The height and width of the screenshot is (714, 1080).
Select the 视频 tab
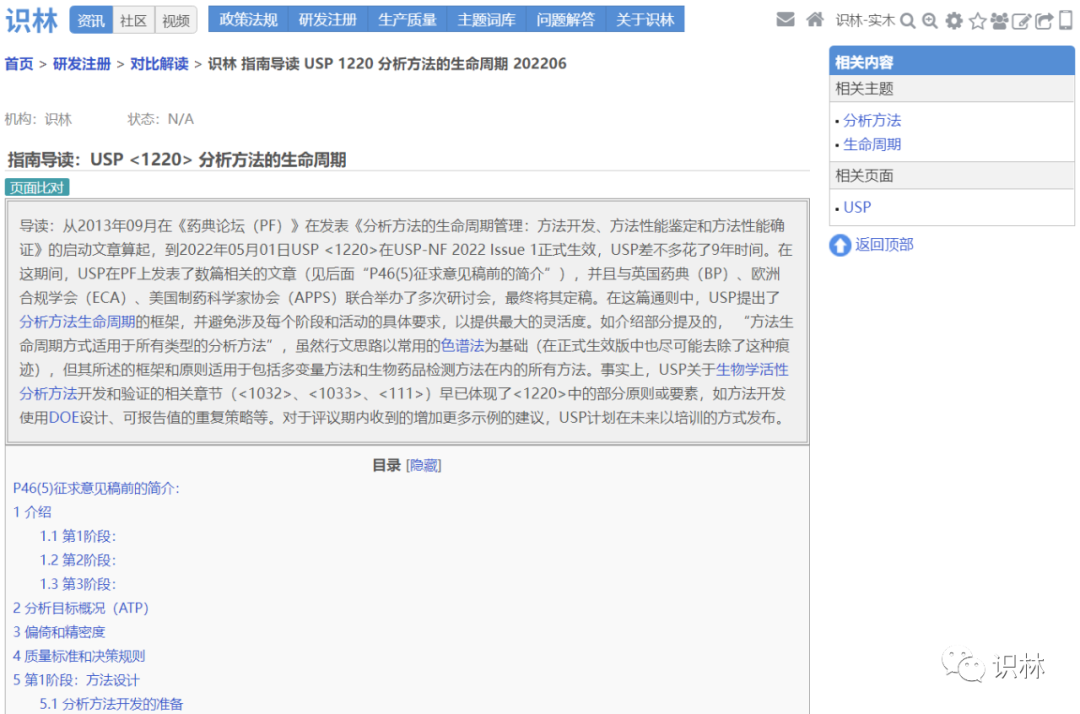click(176, 21)
